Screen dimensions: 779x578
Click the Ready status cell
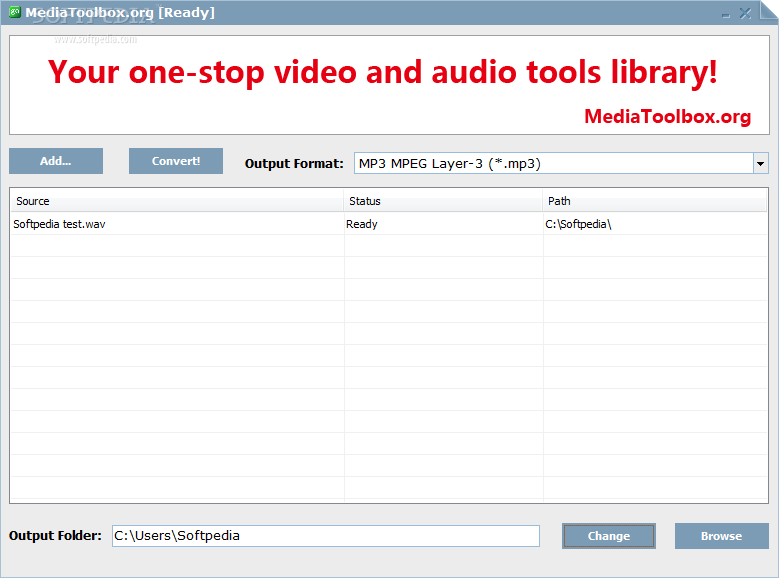362,224
